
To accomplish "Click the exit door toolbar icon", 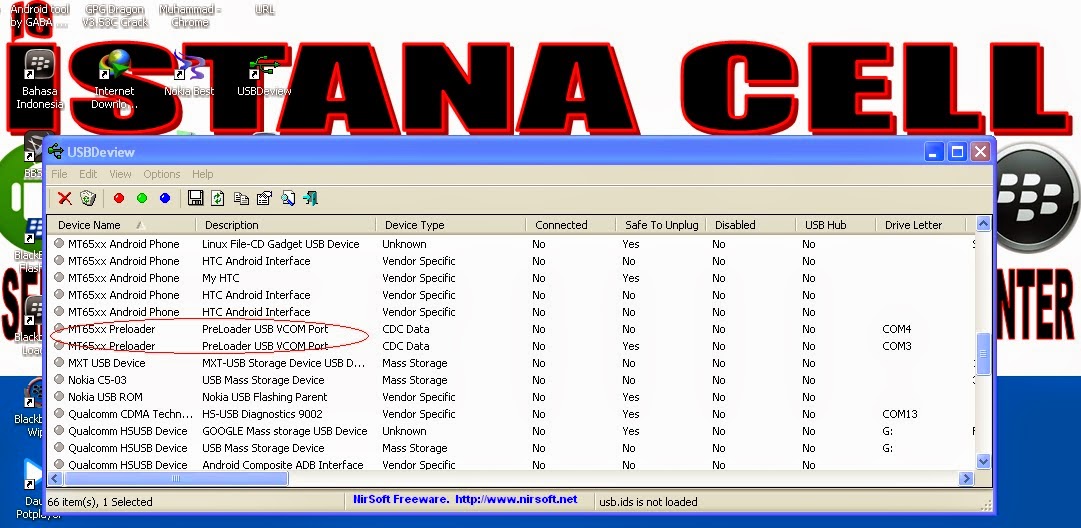I will [x=310, y=199].
